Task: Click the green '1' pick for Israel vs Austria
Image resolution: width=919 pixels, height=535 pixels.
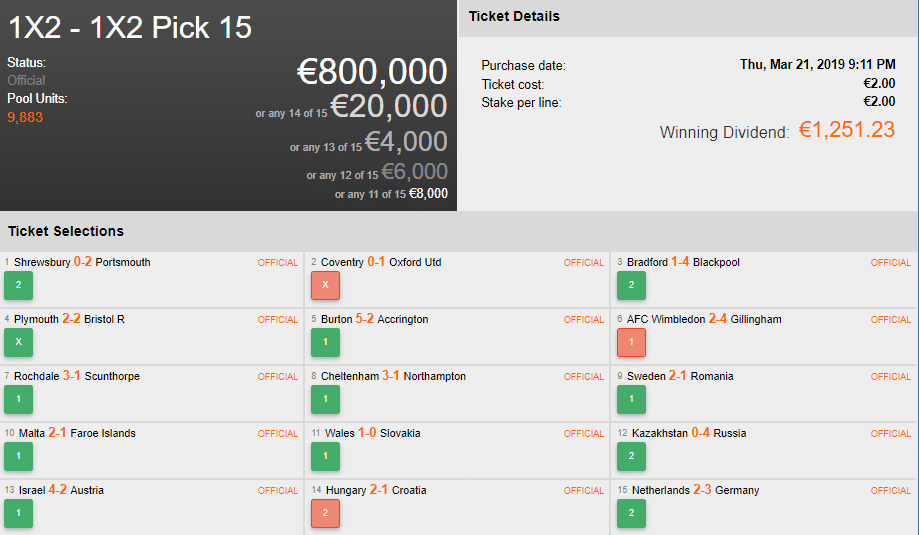Action: [x=18, y=514]
